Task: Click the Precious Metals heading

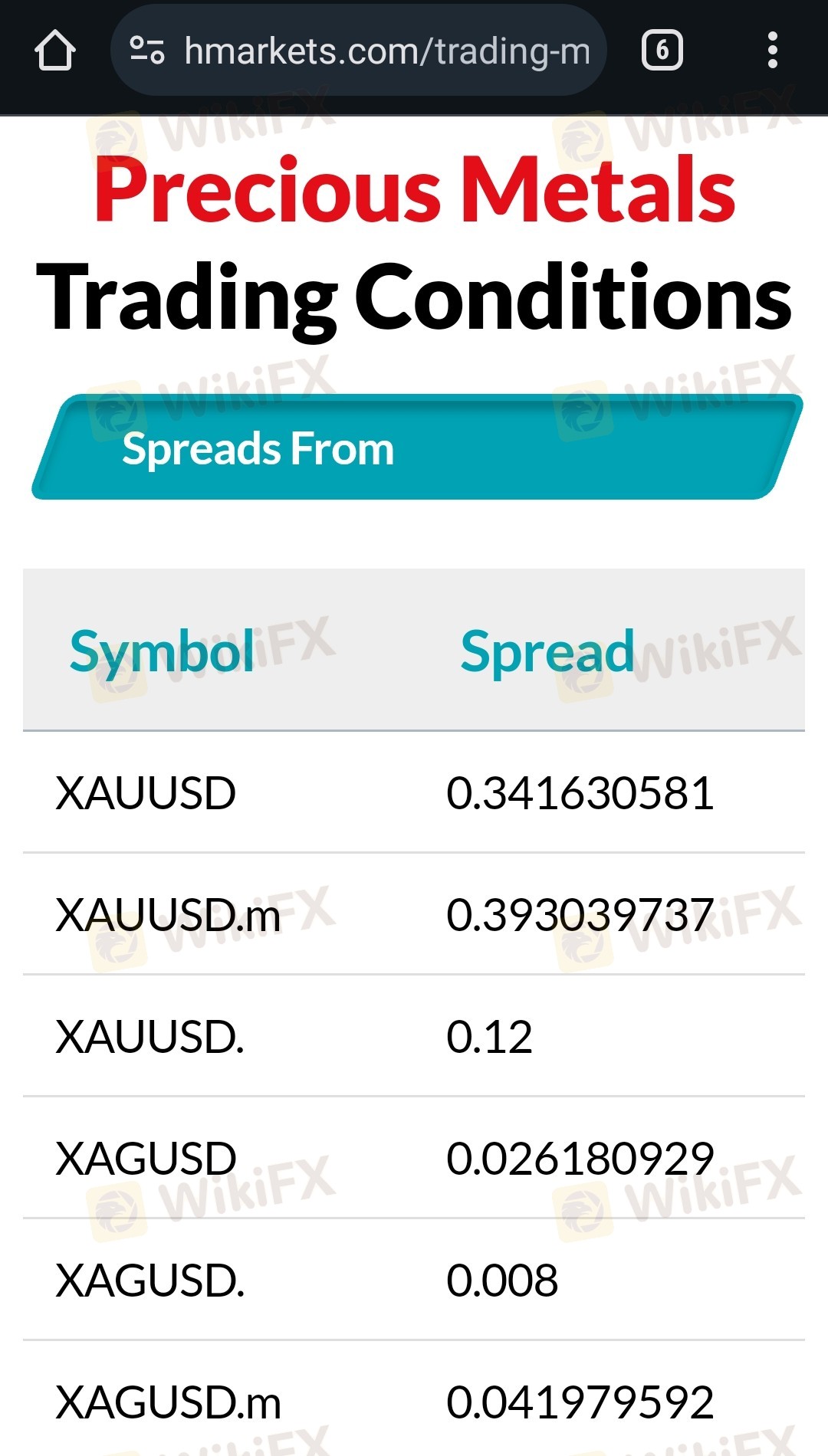Action: tap(414, 189)
